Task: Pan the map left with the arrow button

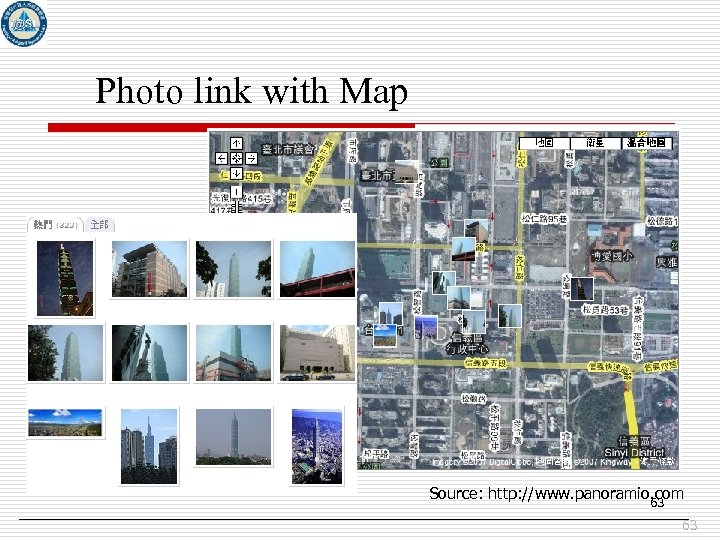Action: point(221,158)
